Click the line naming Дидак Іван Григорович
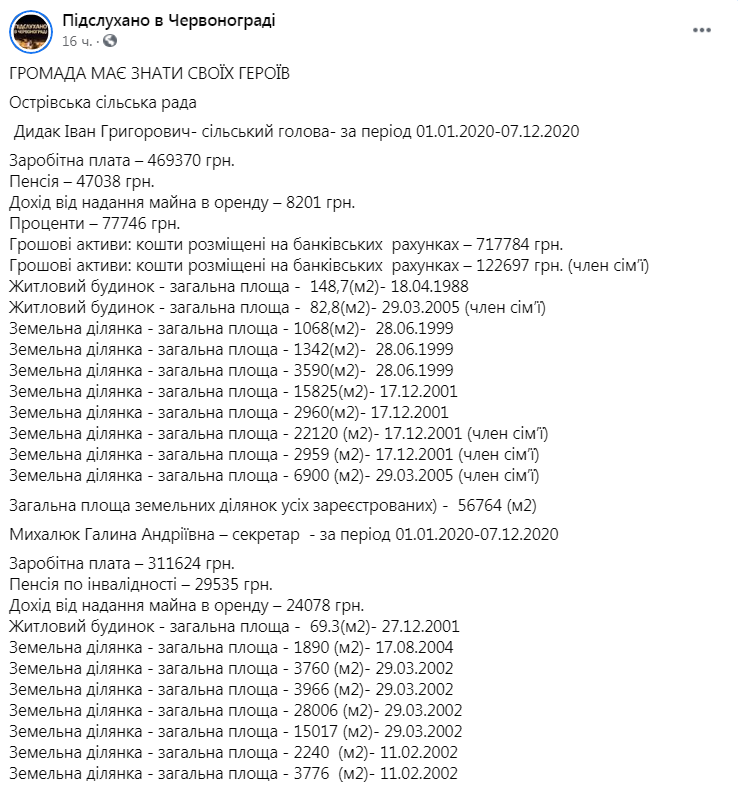Image resolution: width=738 pixels, height=787 pixels. pos(296,132)
